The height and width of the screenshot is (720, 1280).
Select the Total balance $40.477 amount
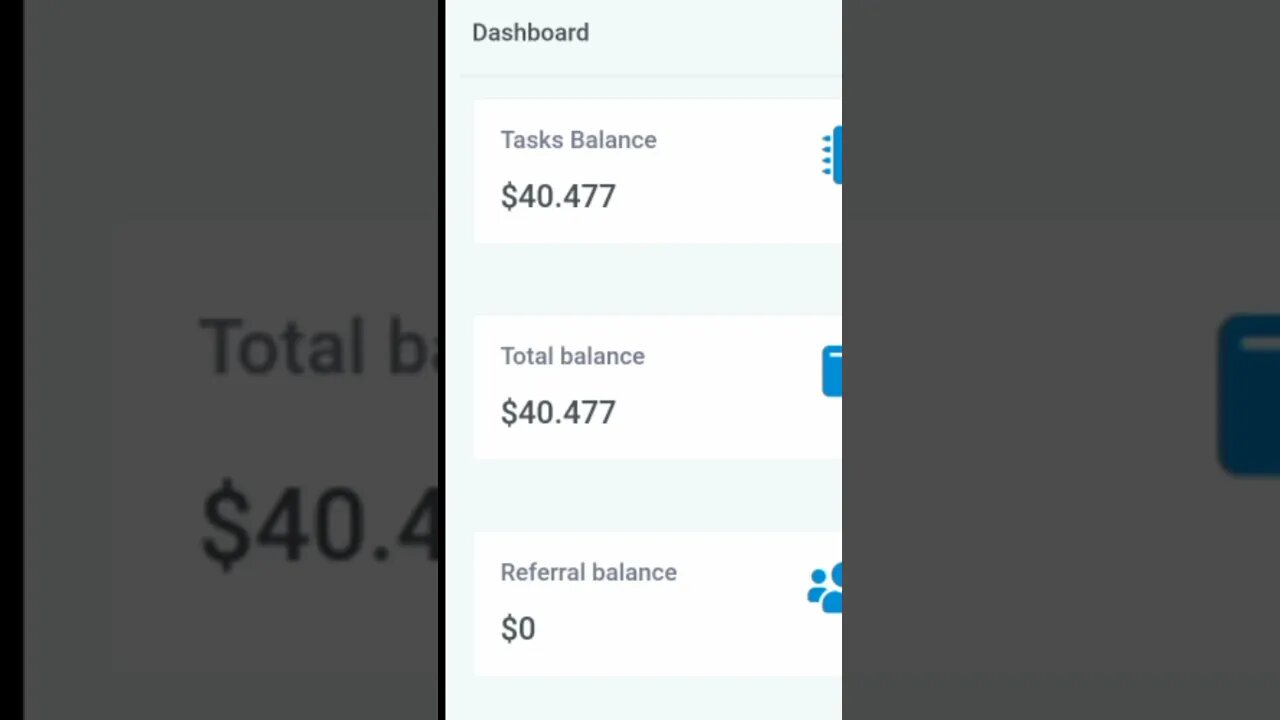click(x=558, y=412)
